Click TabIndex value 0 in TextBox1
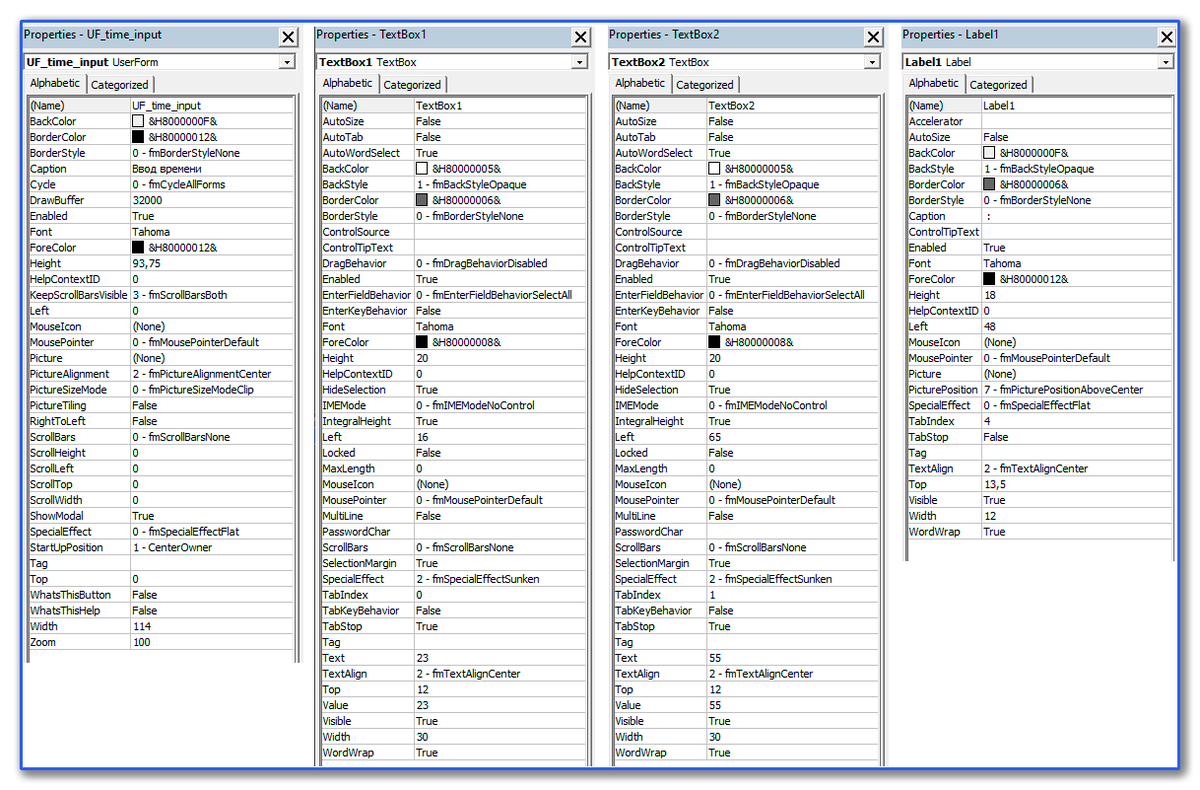This screenshot has height=790, width=1200. click(501, 595)
